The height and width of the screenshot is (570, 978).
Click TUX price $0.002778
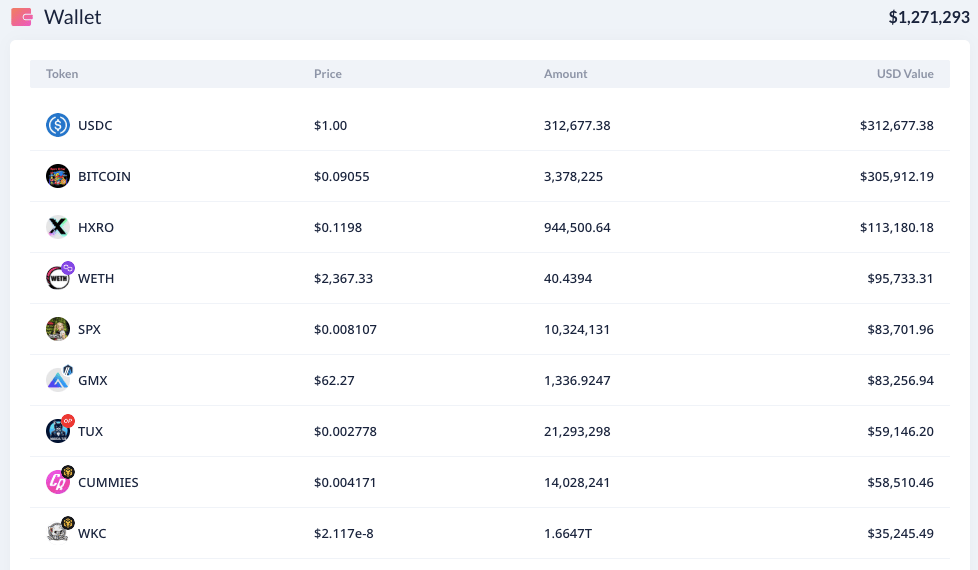(345, 432)
